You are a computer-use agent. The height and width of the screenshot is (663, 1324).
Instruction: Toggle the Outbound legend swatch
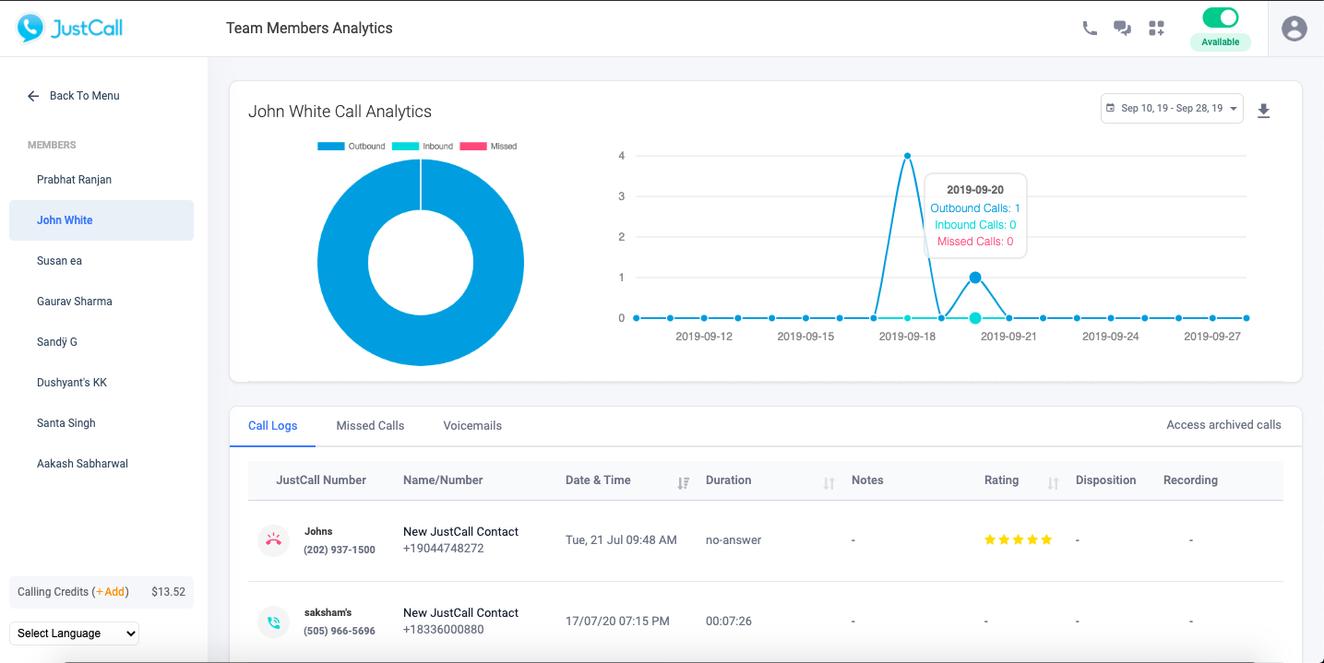tap(331, 146)
